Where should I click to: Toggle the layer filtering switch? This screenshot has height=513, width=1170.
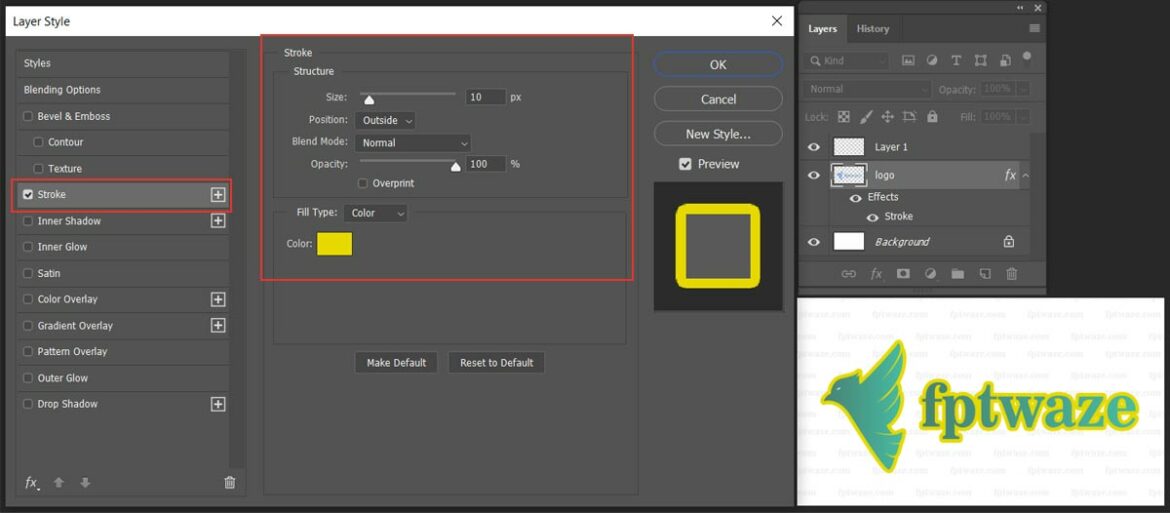click(1027, 57)
